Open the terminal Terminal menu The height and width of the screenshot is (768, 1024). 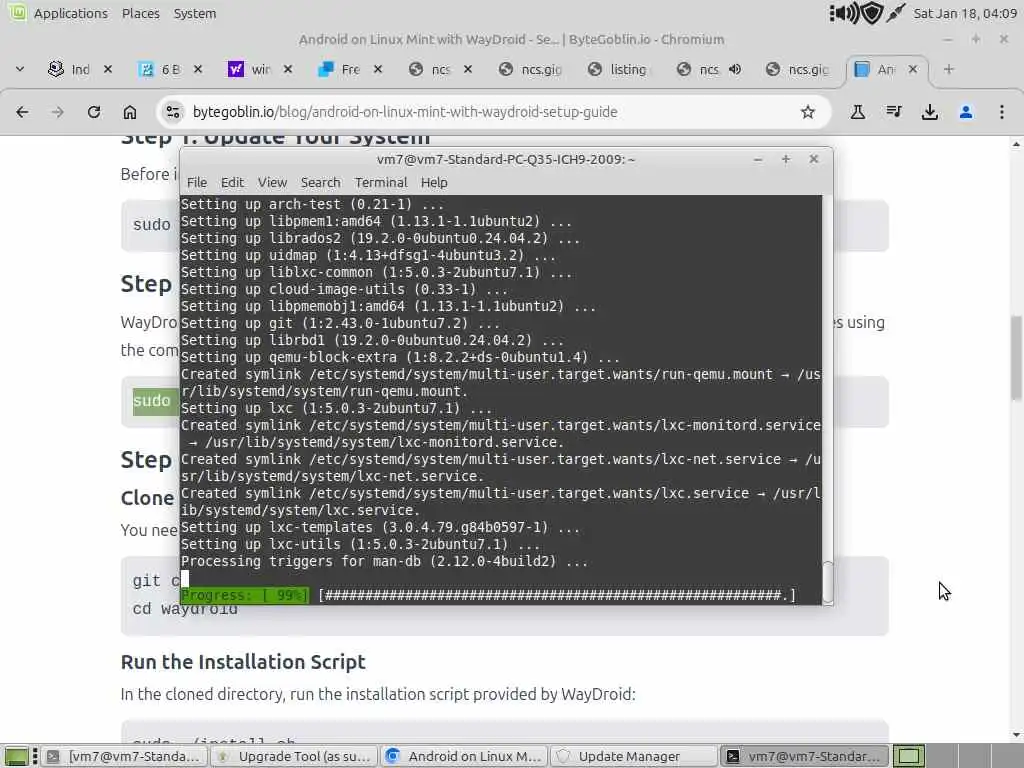[x=381, y=182]
